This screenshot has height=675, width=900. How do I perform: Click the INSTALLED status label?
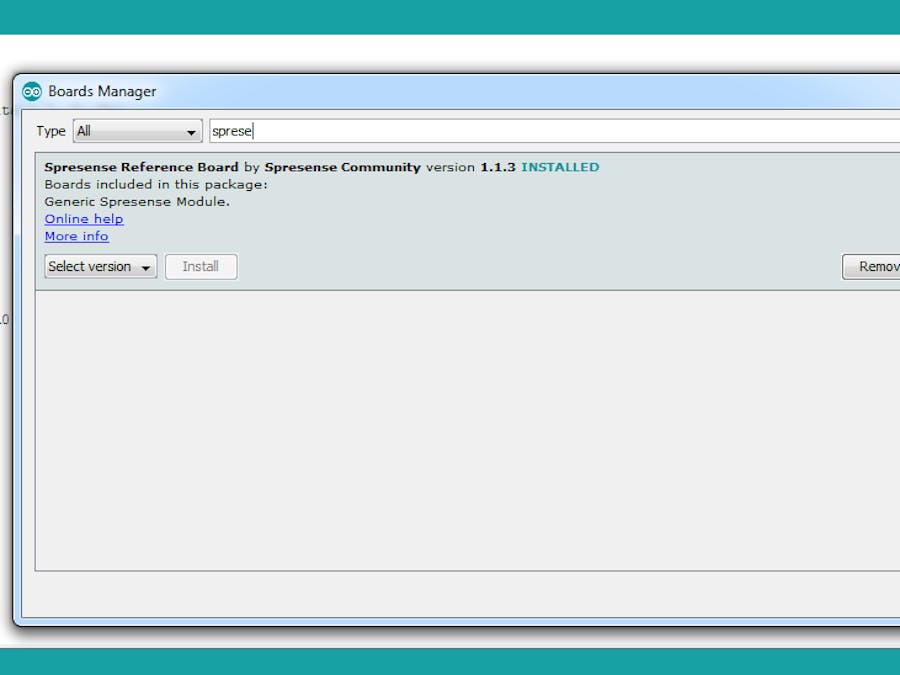click(560, 167)
